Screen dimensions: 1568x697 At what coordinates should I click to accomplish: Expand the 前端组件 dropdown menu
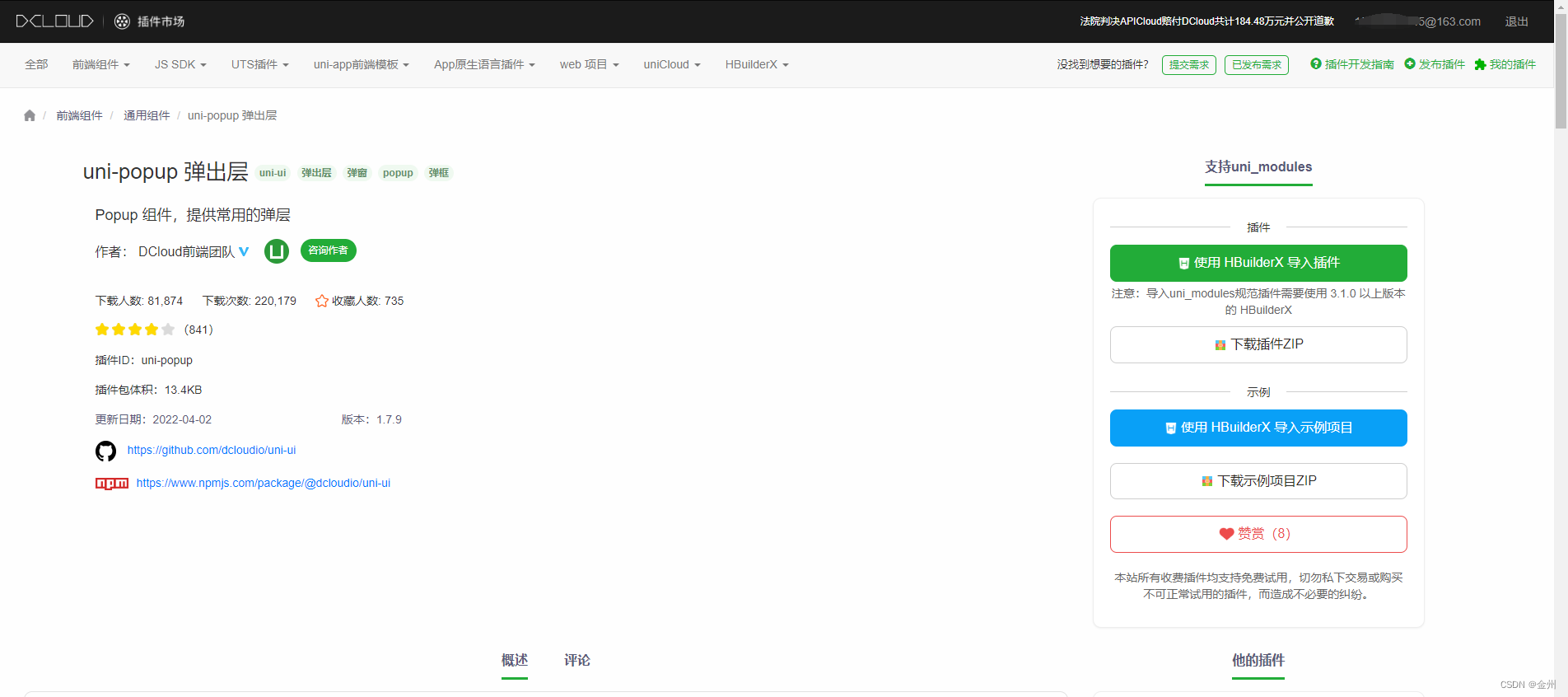pyautogui.click(x=100, y=64)
